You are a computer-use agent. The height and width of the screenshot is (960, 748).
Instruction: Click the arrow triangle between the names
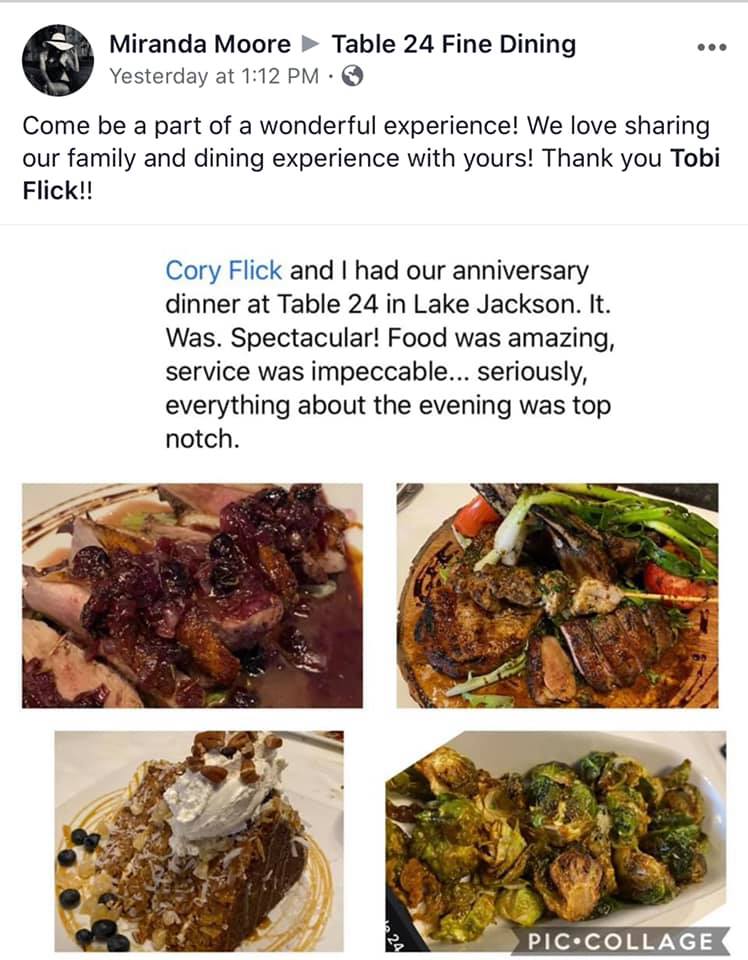[311, 44]
